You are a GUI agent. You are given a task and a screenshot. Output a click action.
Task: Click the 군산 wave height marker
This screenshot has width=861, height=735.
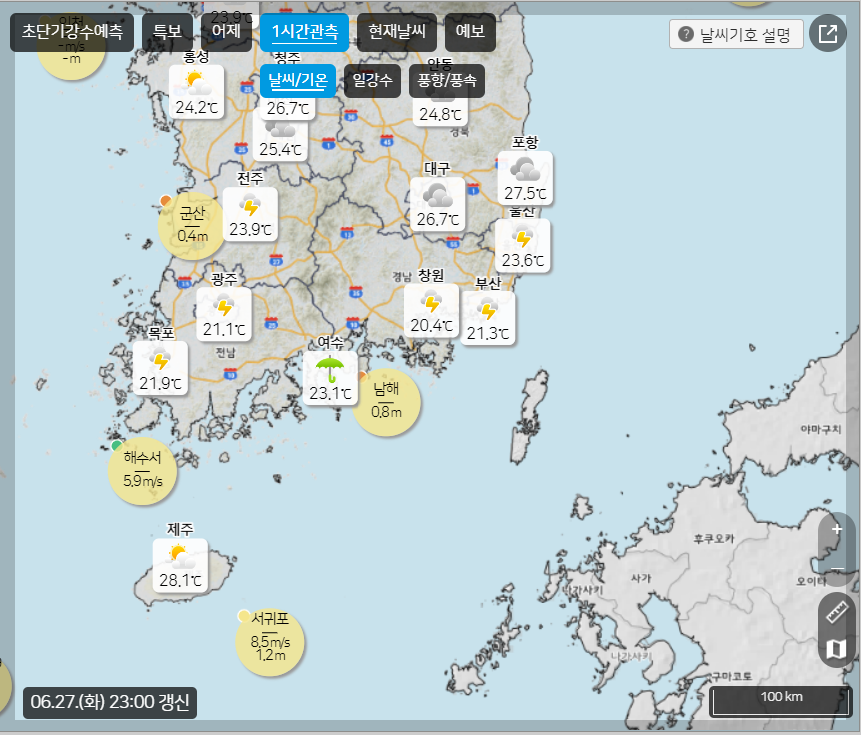pos(192,225)
